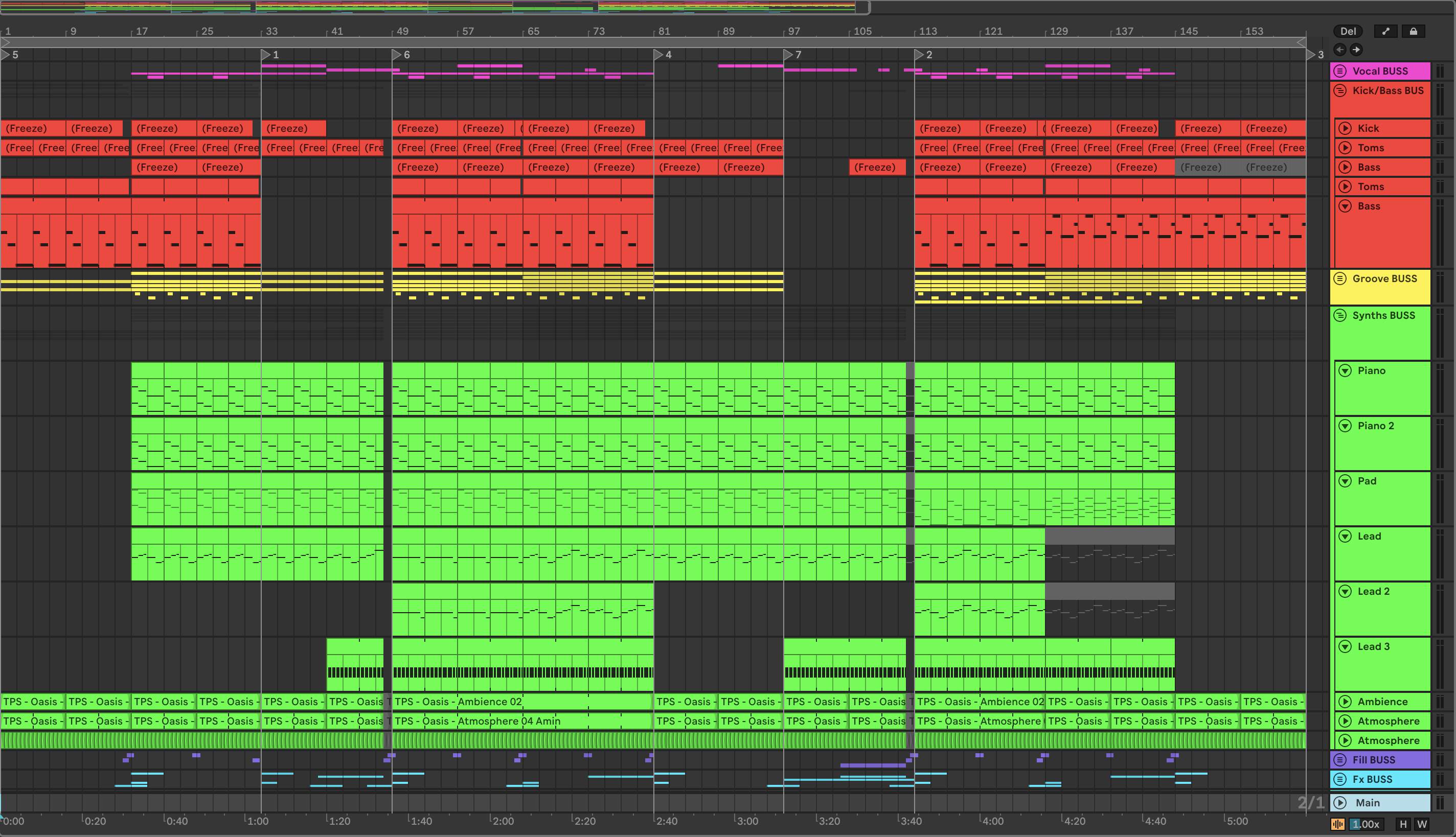This screenshot has height=837, width=1456.
Task: Toggle the automation mode icon
Action: point(1385,31)
